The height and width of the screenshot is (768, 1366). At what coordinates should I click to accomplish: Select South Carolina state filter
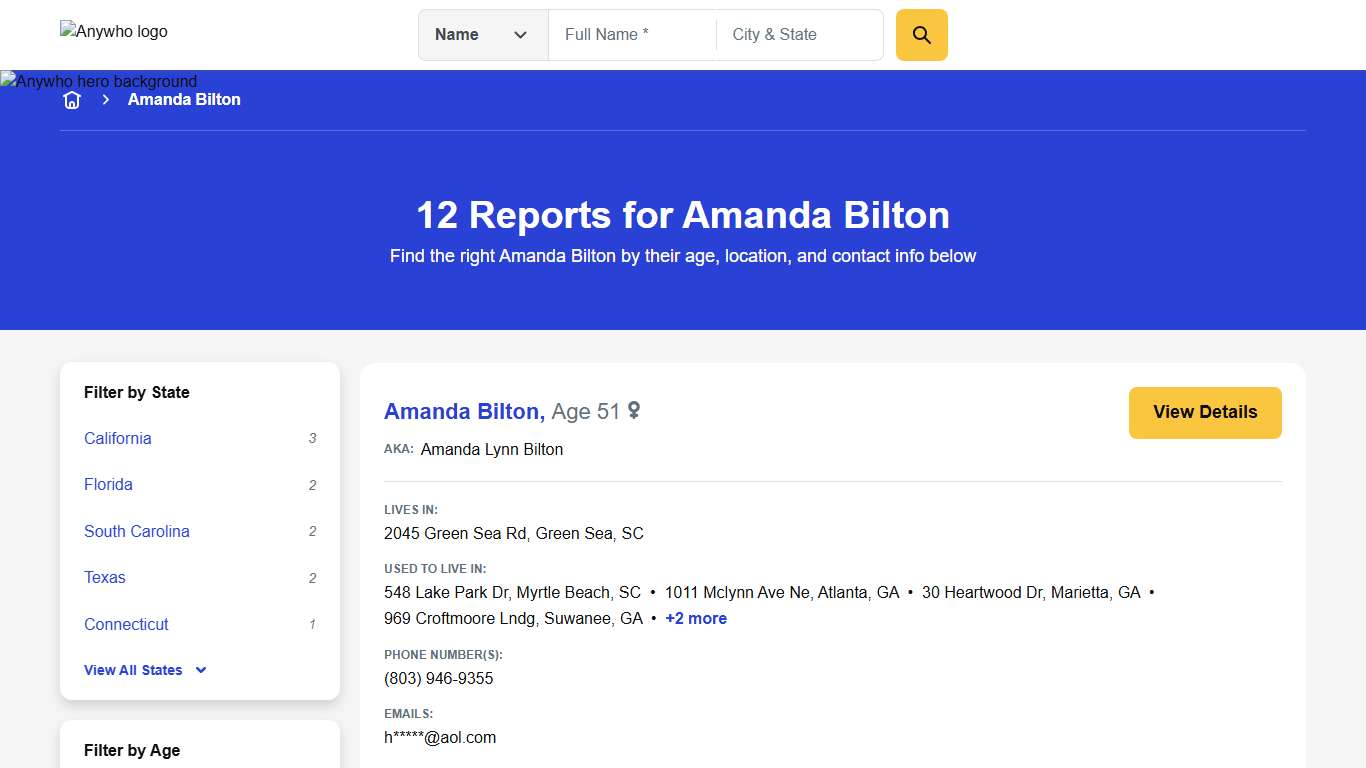136,531
